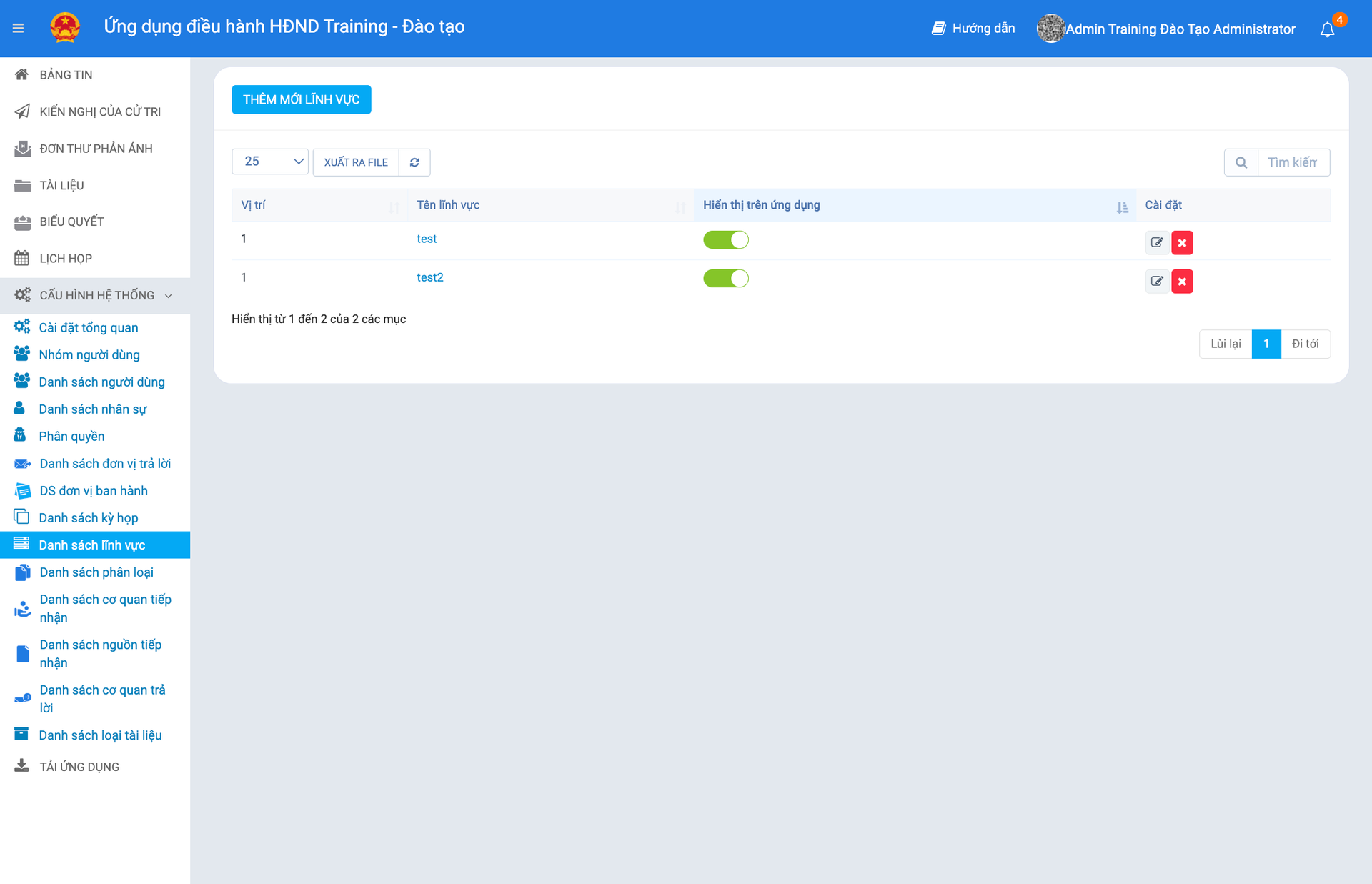
Task: Toggle off display for test row
Action: (x=725, y=239)
